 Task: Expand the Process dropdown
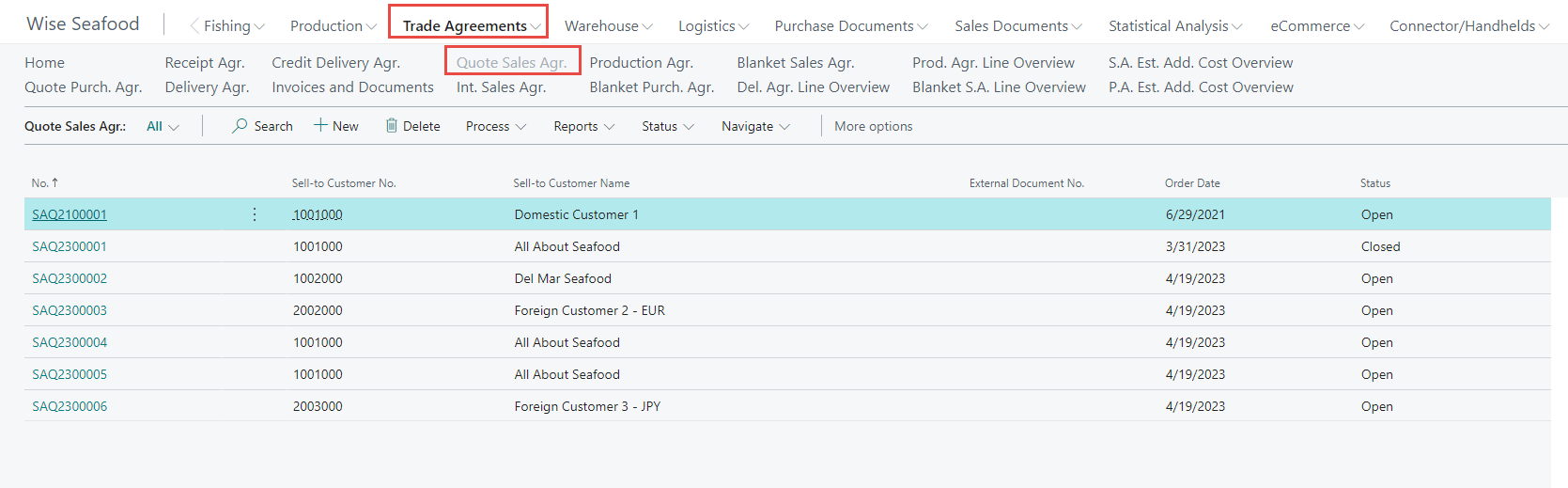tap(495, 126)
